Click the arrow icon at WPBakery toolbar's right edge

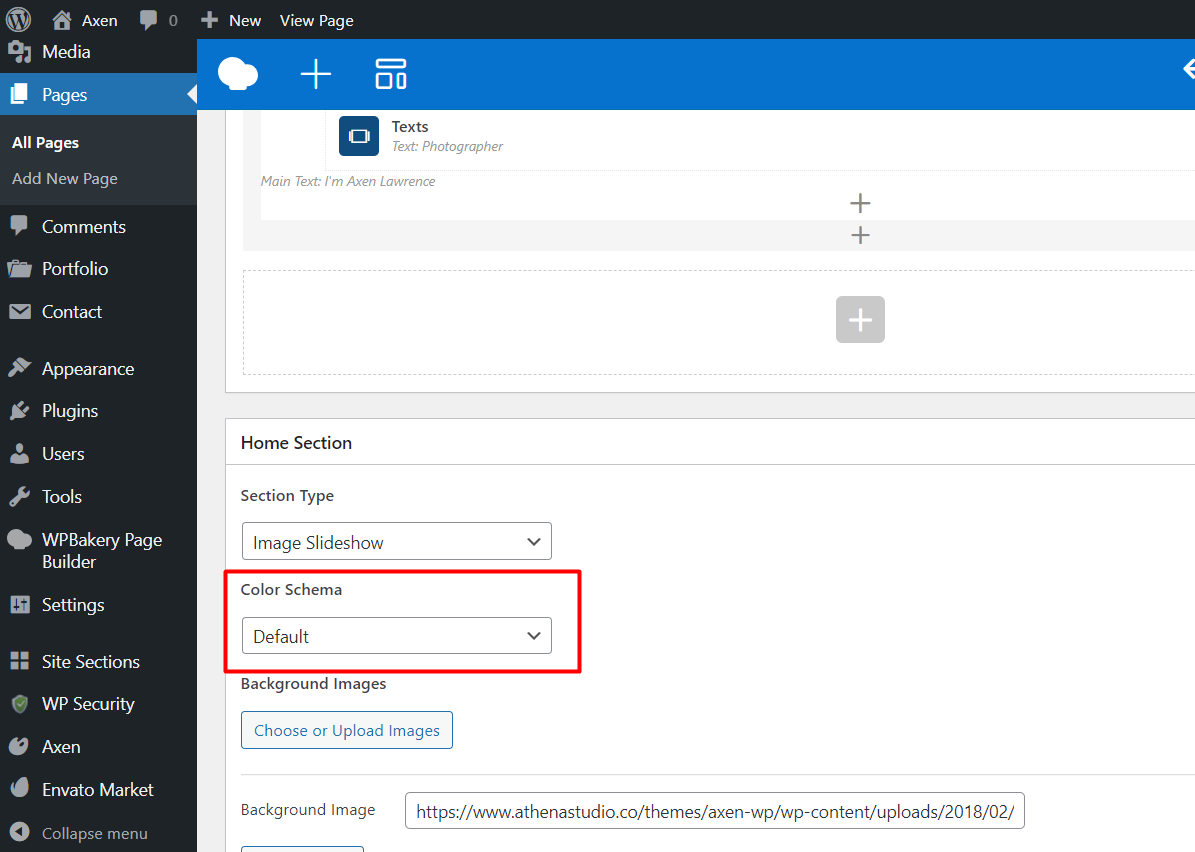(x=1188, y=69)
